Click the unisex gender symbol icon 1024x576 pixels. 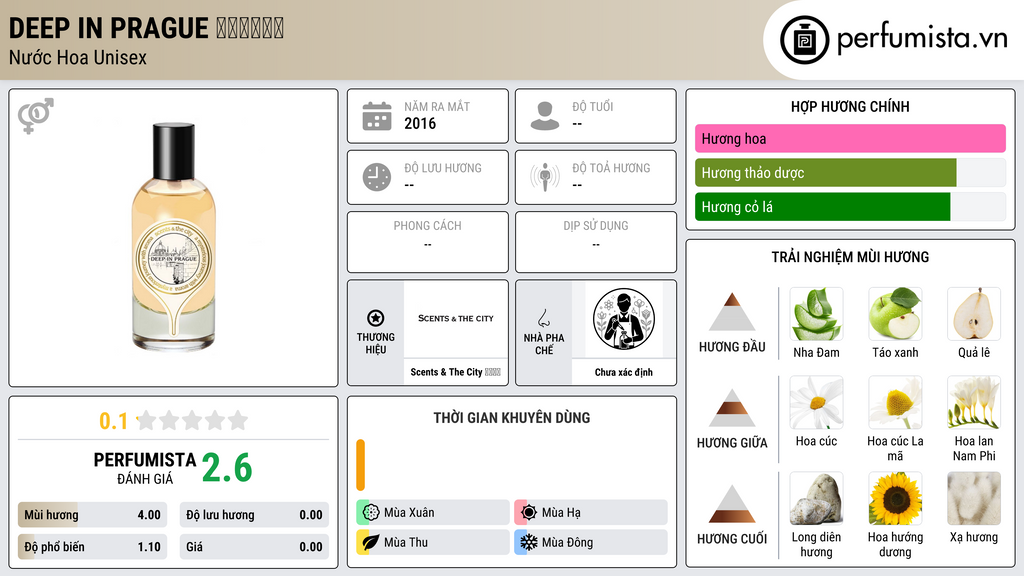coord(36,116)
